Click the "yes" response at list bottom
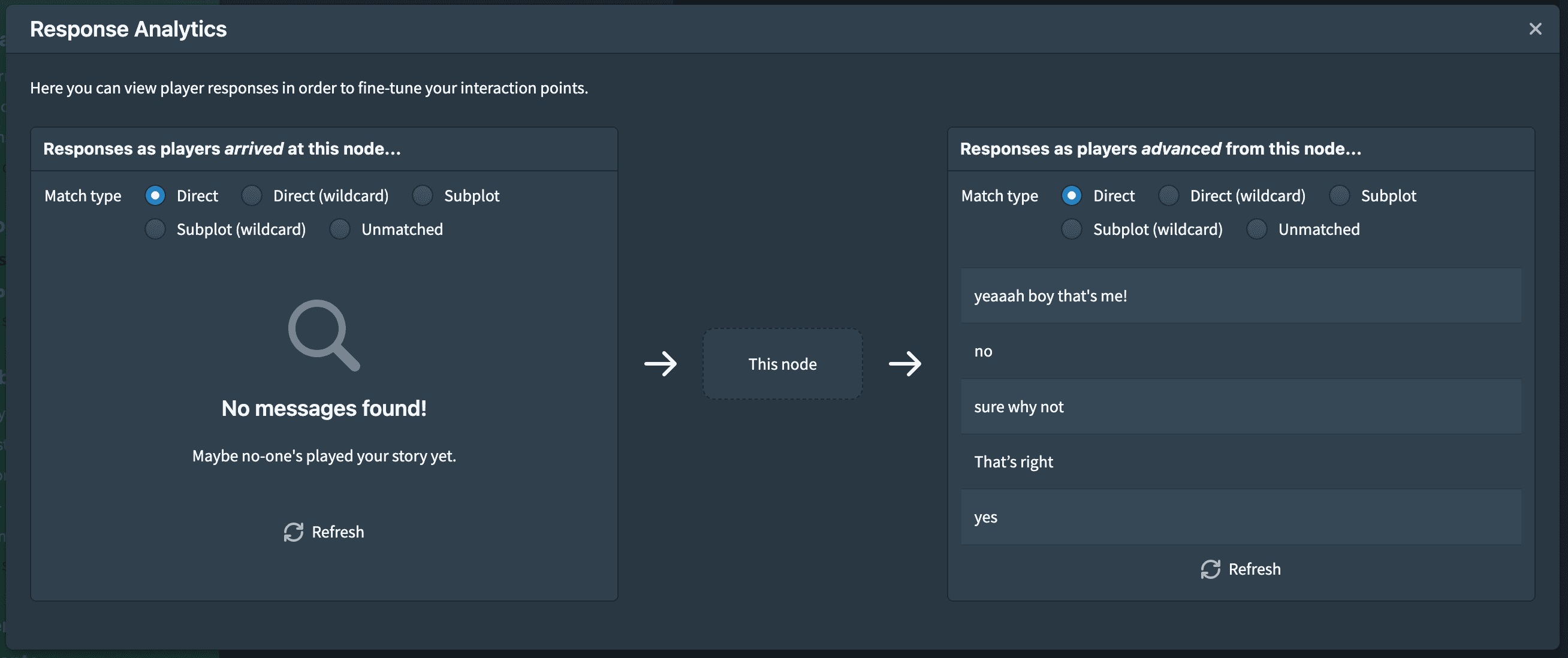 1241,517
